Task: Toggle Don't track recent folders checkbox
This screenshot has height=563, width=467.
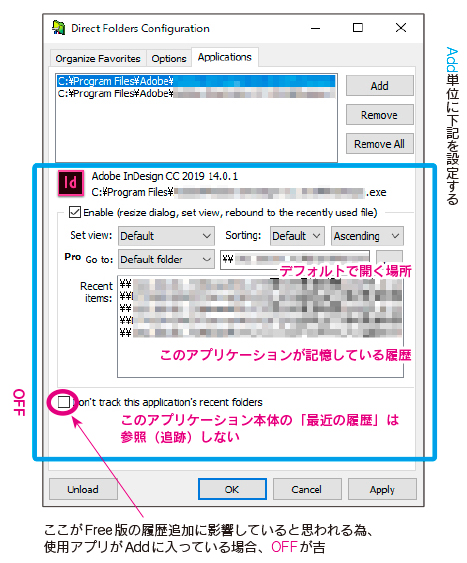Action: [x=64, y=402]
